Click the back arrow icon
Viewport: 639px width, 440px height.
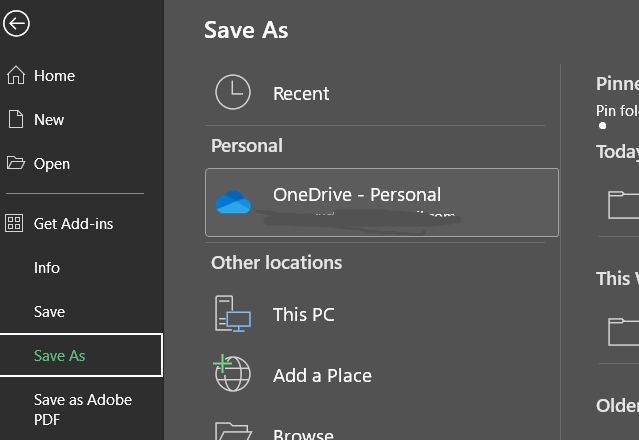pyautogui.click(x=17, y=23)
